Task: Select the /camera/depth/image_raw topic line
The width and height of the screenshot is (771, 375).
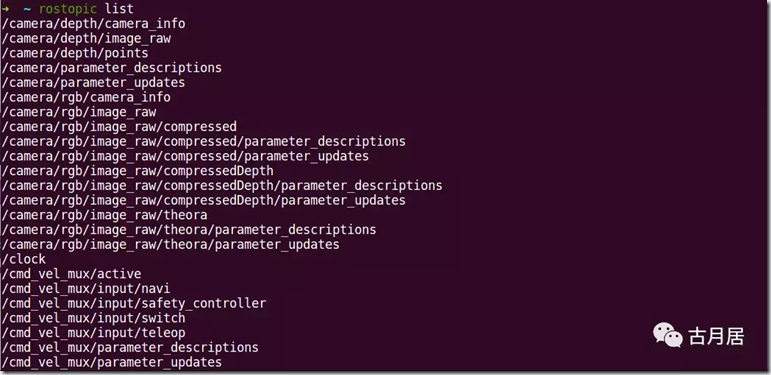Action: (x=86, y=38)
